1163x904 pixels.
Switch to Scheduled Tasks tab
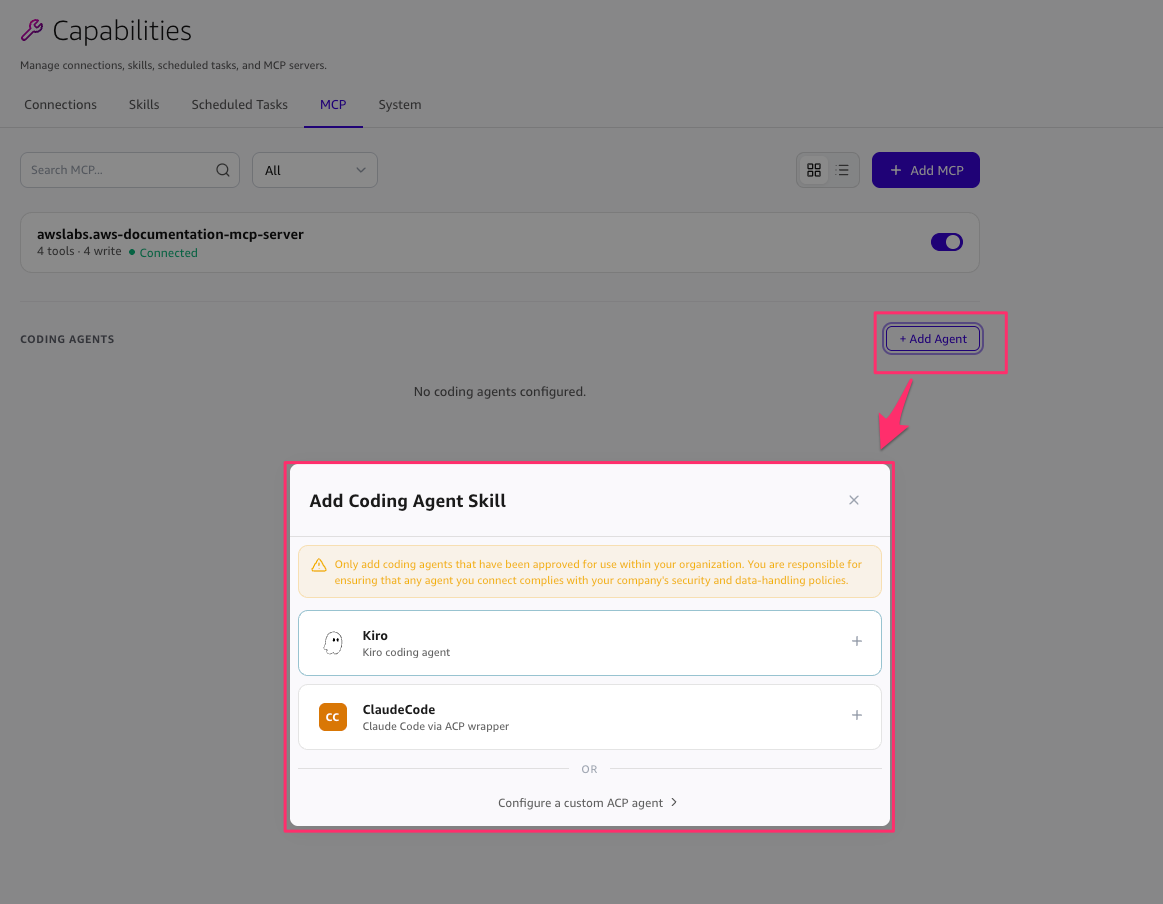240,105
